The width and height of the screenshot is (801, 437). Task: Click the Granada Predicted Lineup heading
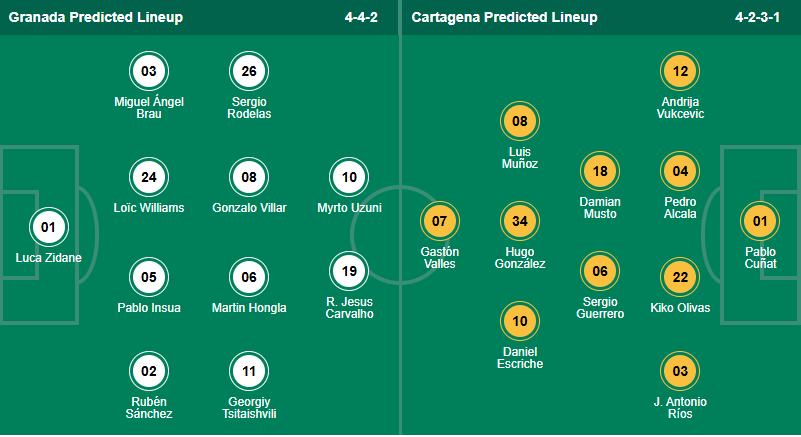point(97,17)
